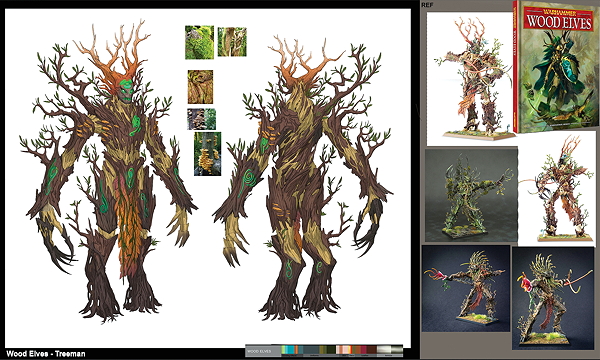Pick the light silver metal swatch in the palette
This screenshot has width=600, height=360.
[x=384, y=350]
